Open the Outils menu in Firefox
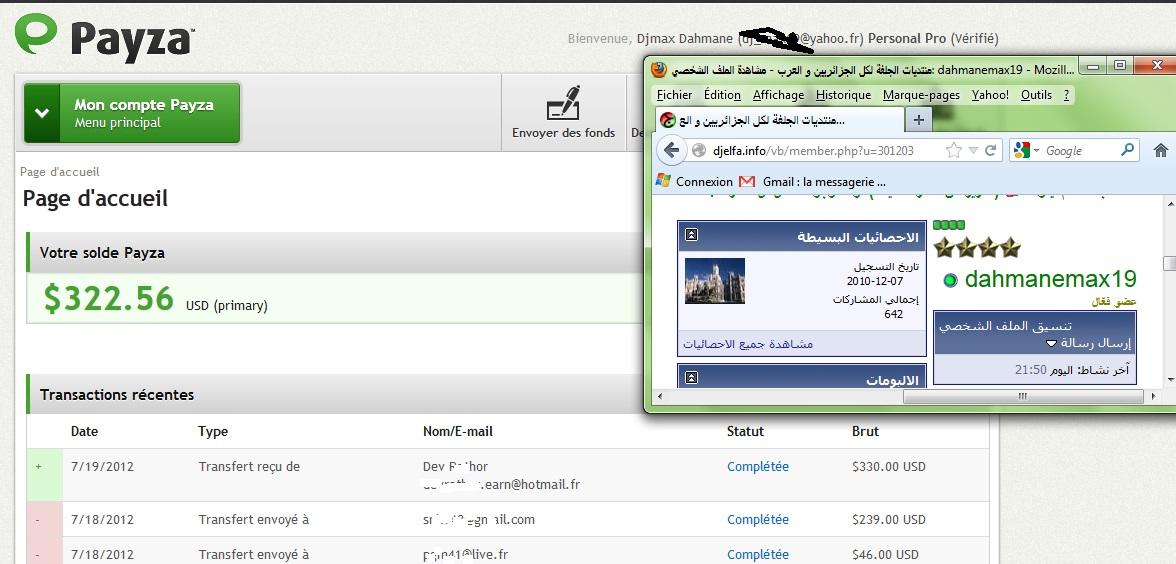 [1036, 94]
